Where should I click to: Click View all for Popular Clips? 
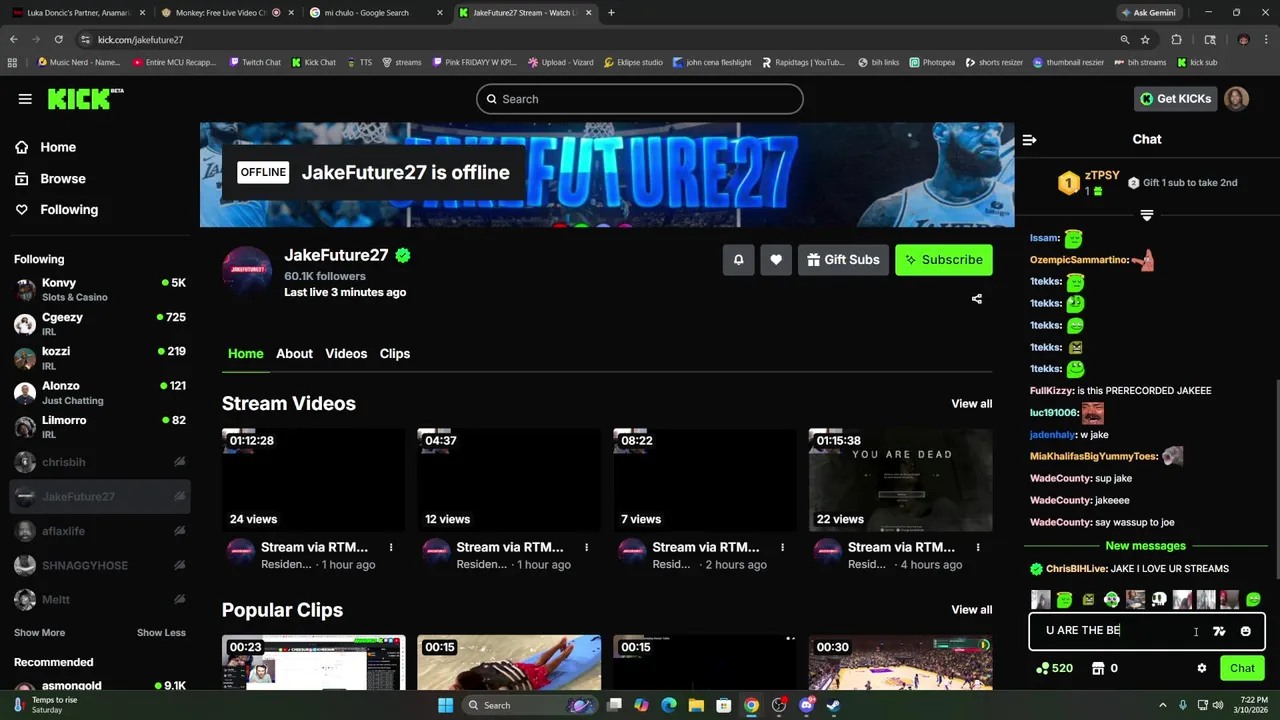[x=972, y=610]
